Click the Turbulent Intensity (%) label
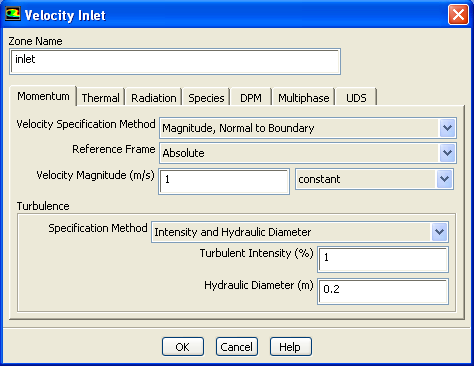 point(257,253)
